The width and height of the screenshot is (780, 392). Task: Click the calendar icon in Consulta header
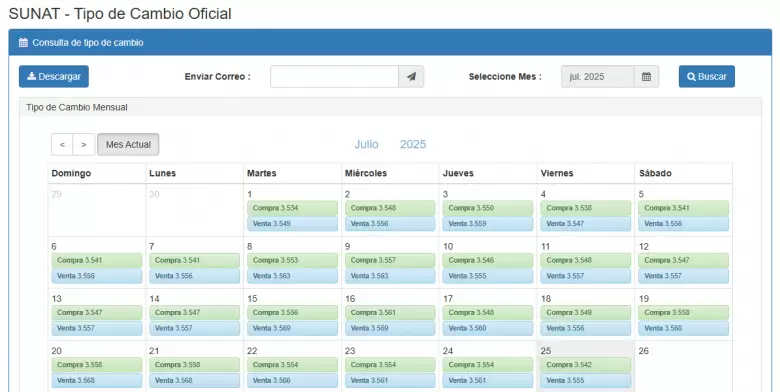point(23,43)
